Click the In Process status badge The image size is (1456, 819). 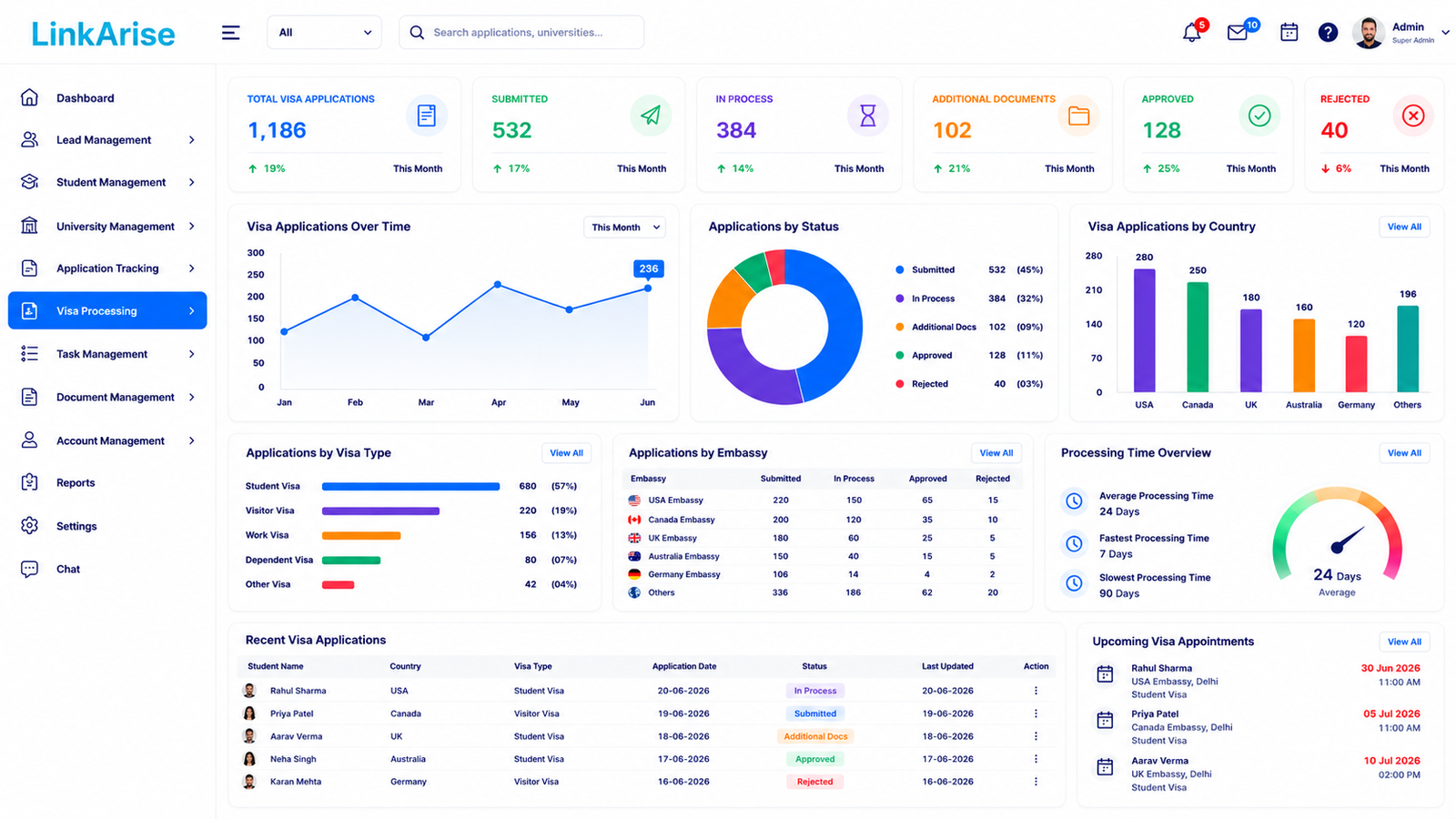(815, 691)
